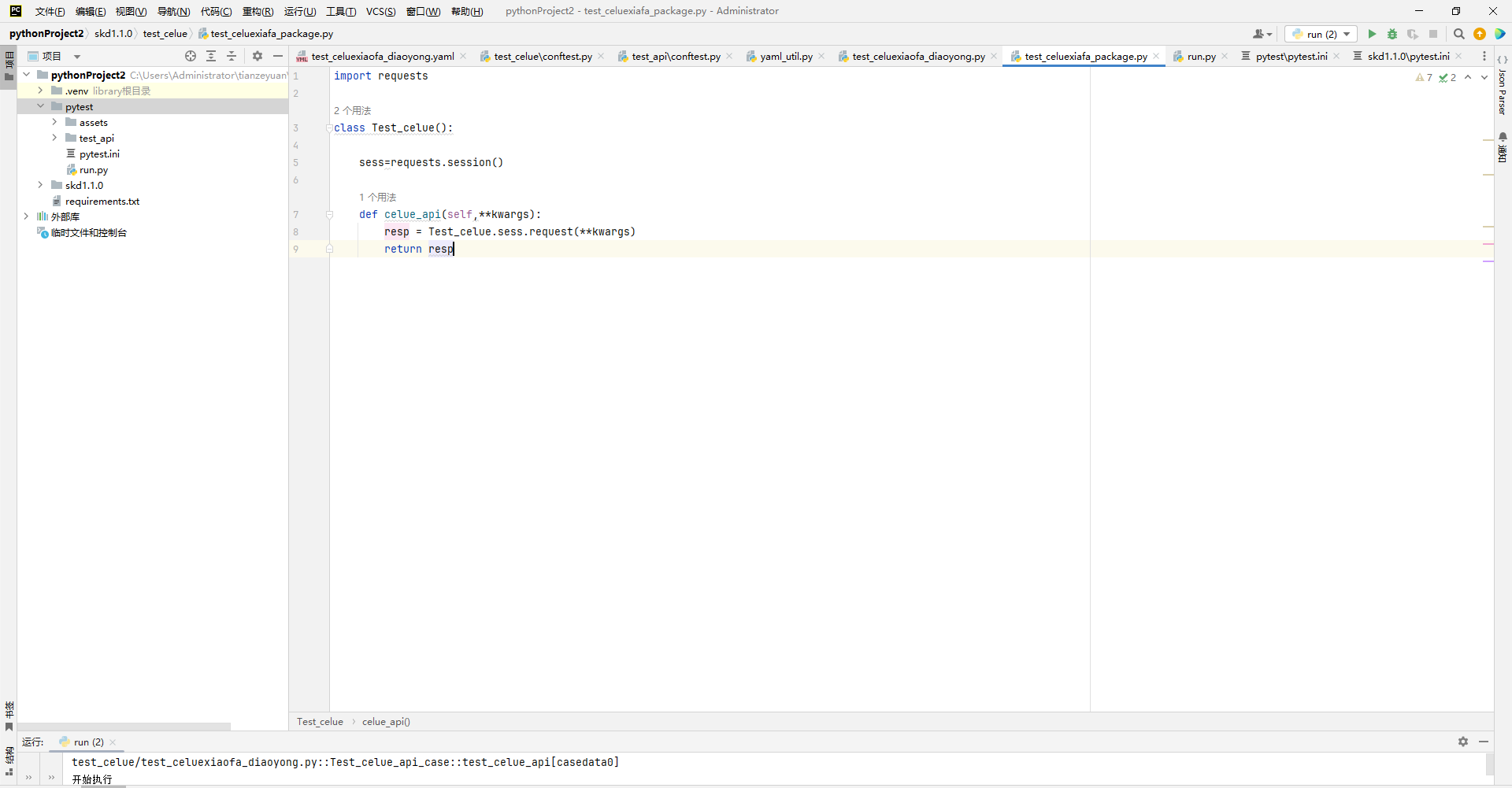Click the locate-file target icon in the project panel
This screenshot has height=788, width=1512.
(x=191, y=56)
